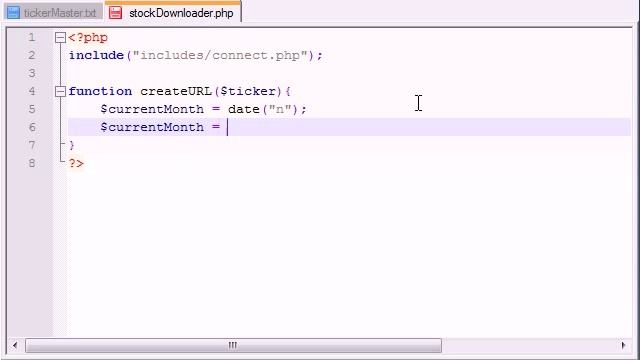640x360 pixels.
Task: Click the "date" function call text
Action: tap(244, 109)
